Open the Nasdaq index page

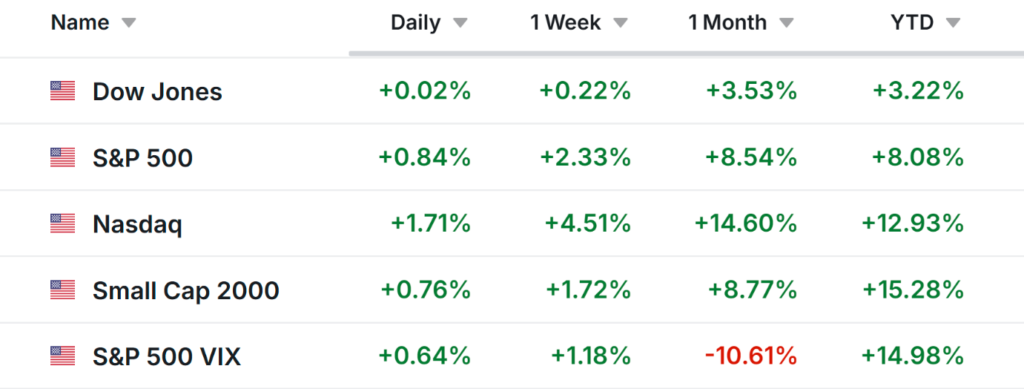click(137, 225)
